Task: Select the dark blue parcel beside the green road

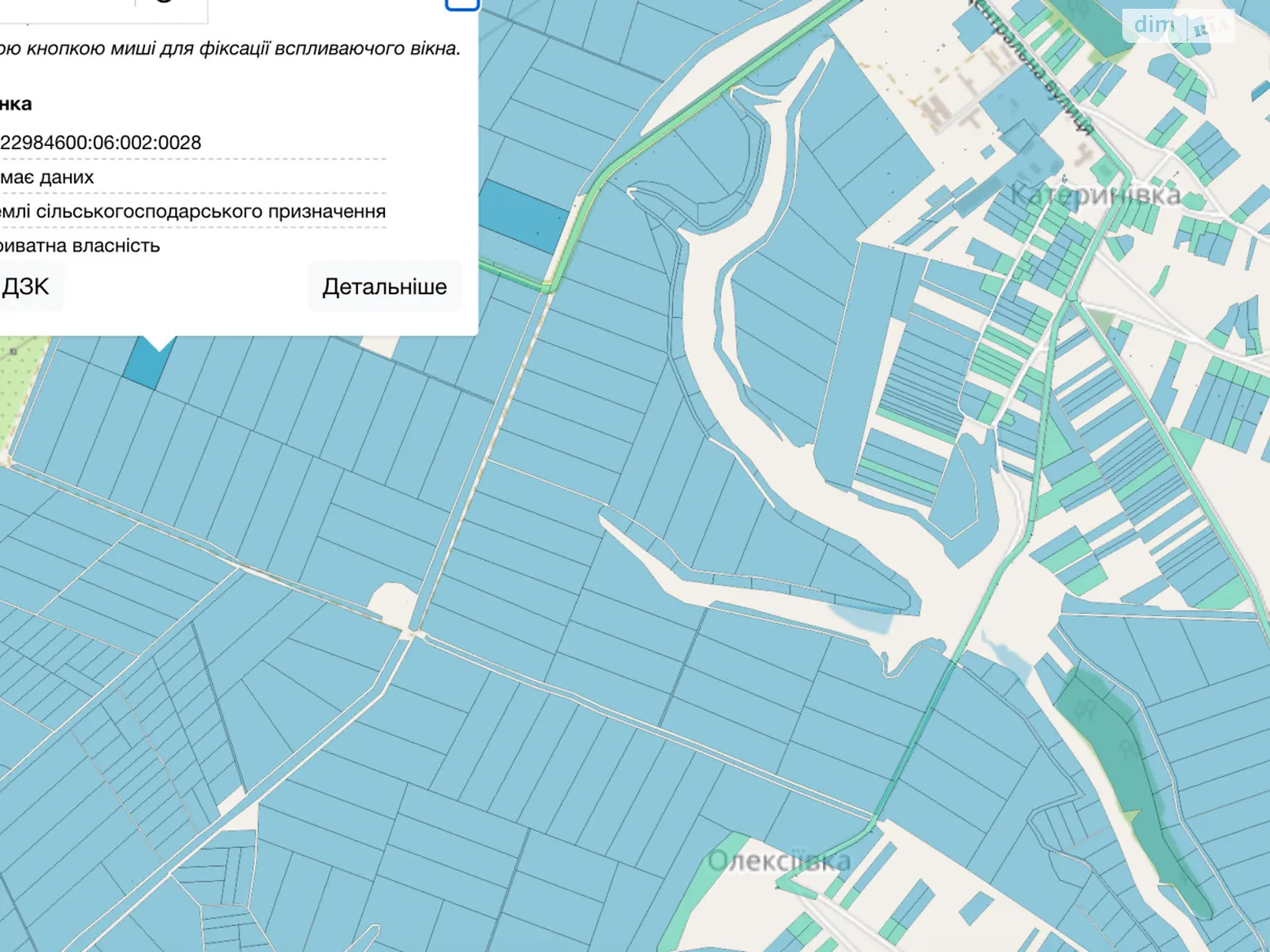Action: (x=521, y=216)
